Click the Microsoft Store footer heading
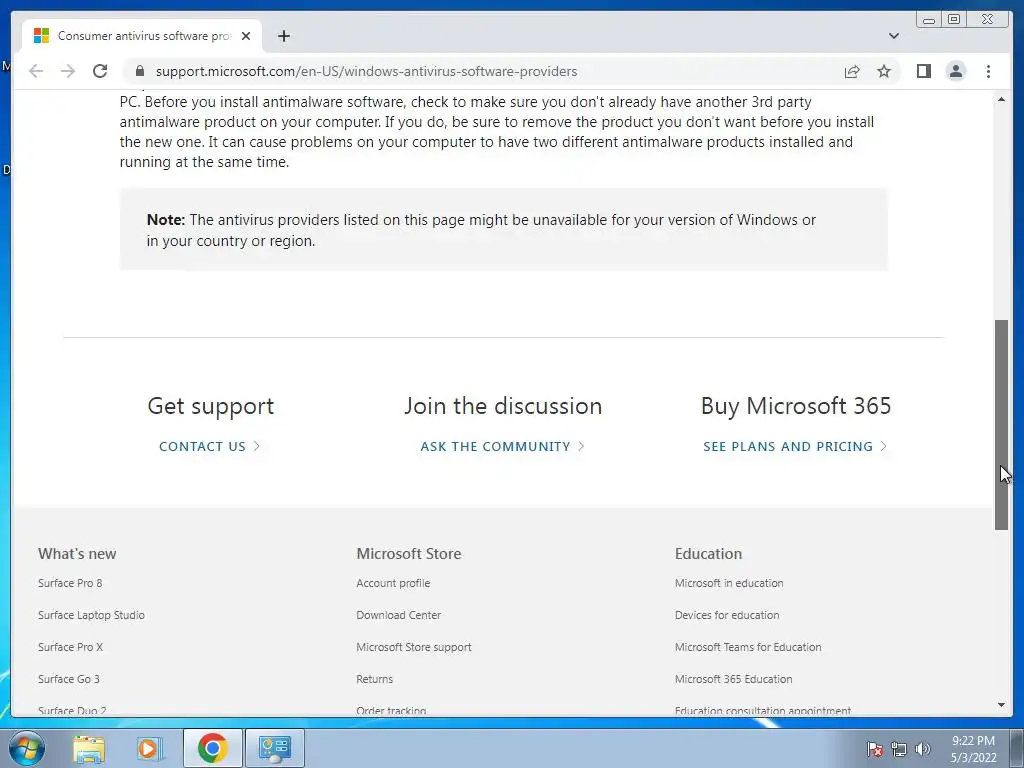The height and width of the screenshot is (768, 1024). coord(409,554)
